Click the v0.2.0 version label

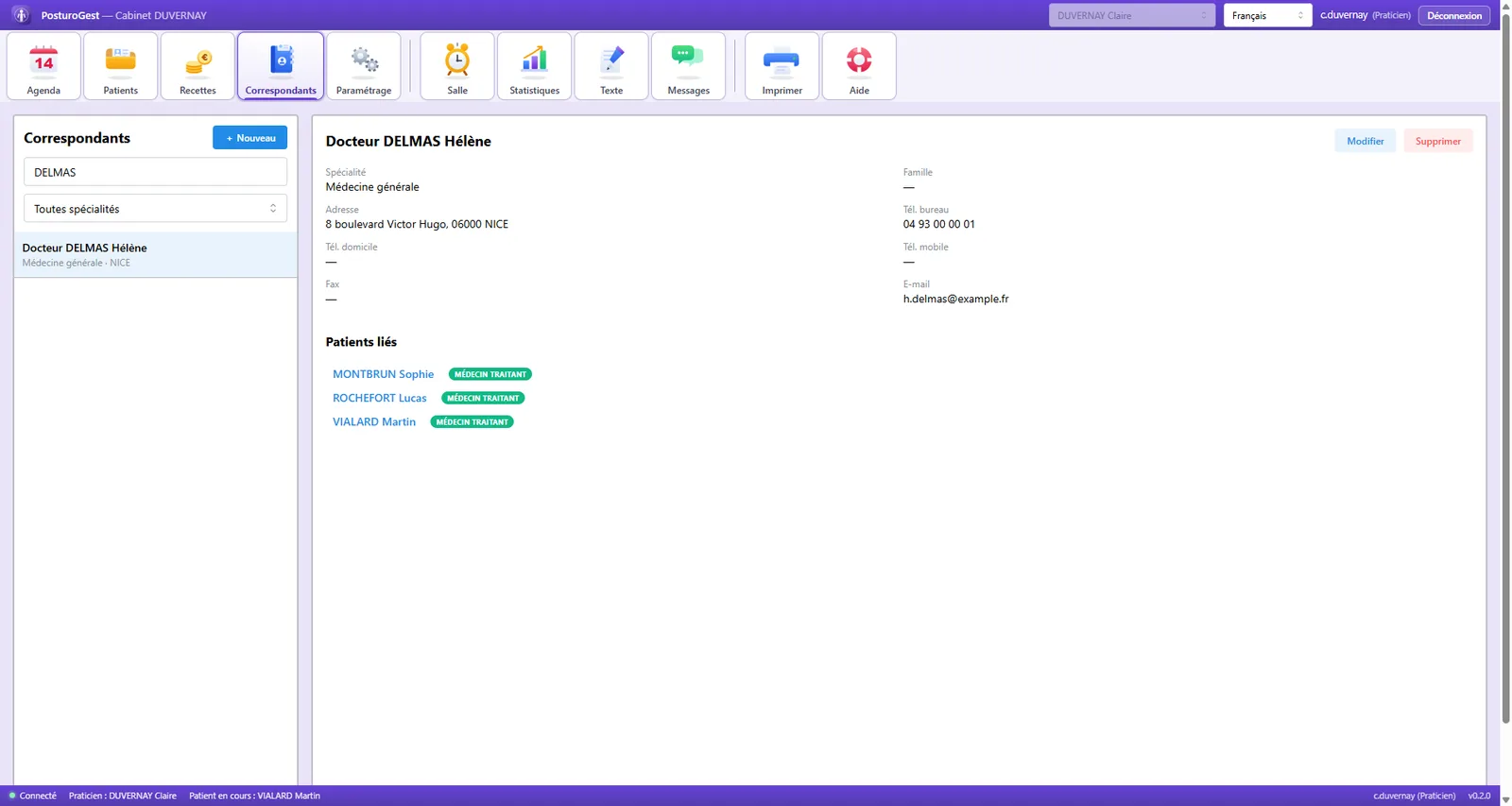(x=1479, y=796)
